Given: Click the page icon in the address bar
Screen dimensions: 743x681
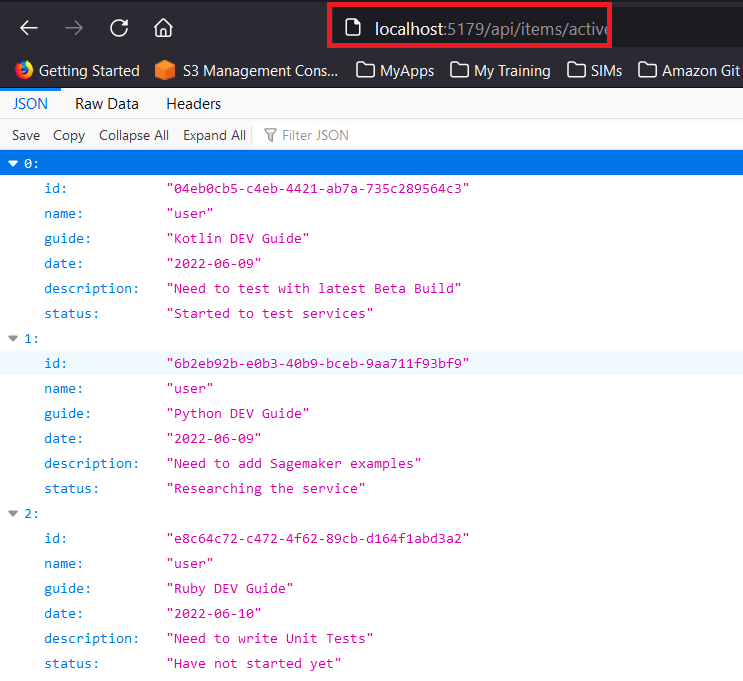Looking at the screenshot, I should (x=352, y=28).
